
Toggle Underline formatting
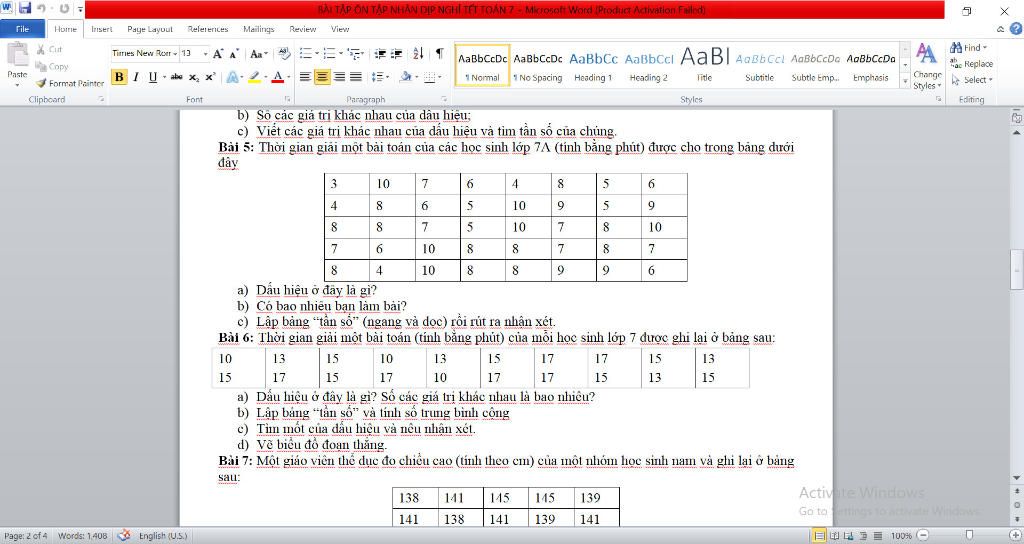[x=152, y=77]
